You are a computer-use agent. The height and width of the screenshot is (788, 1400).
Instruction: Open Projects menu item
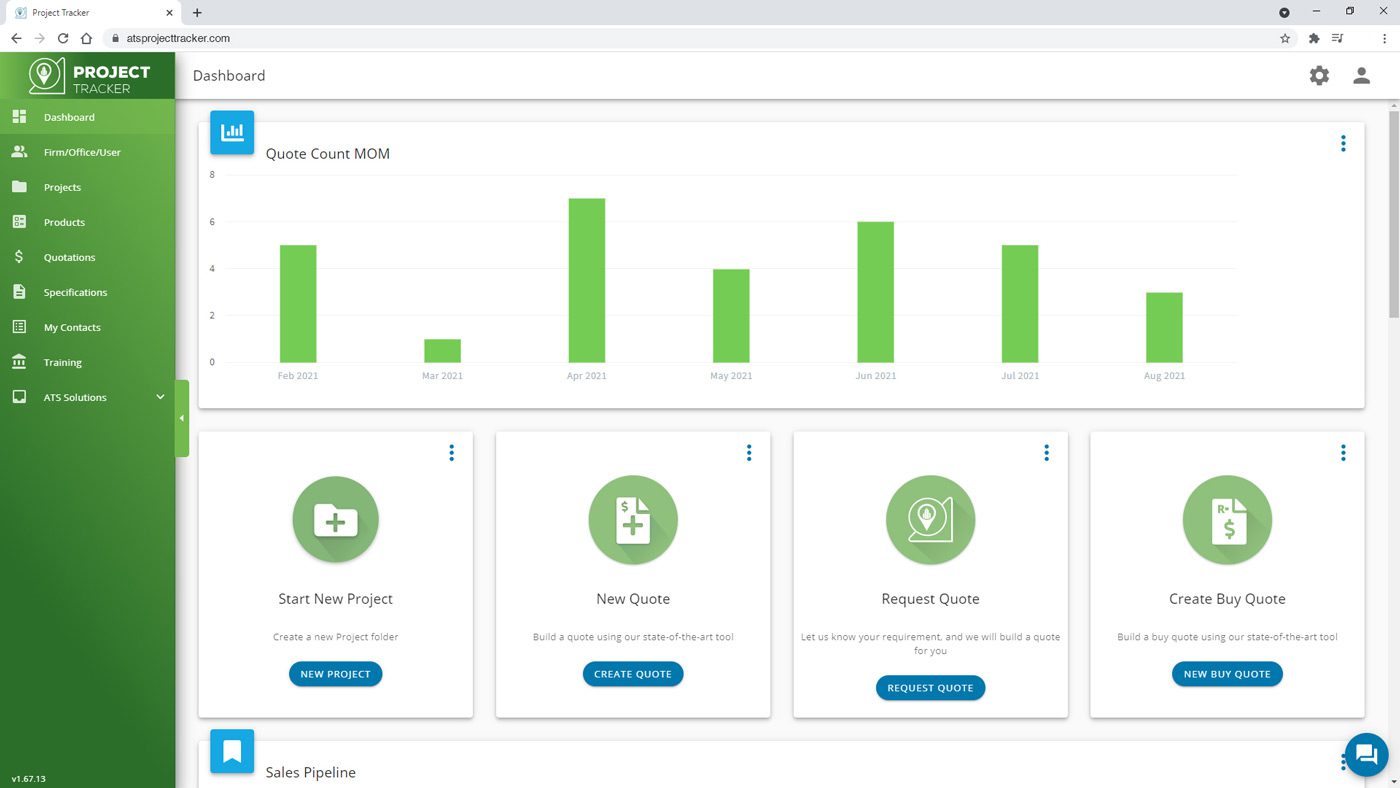pos(87,187)
